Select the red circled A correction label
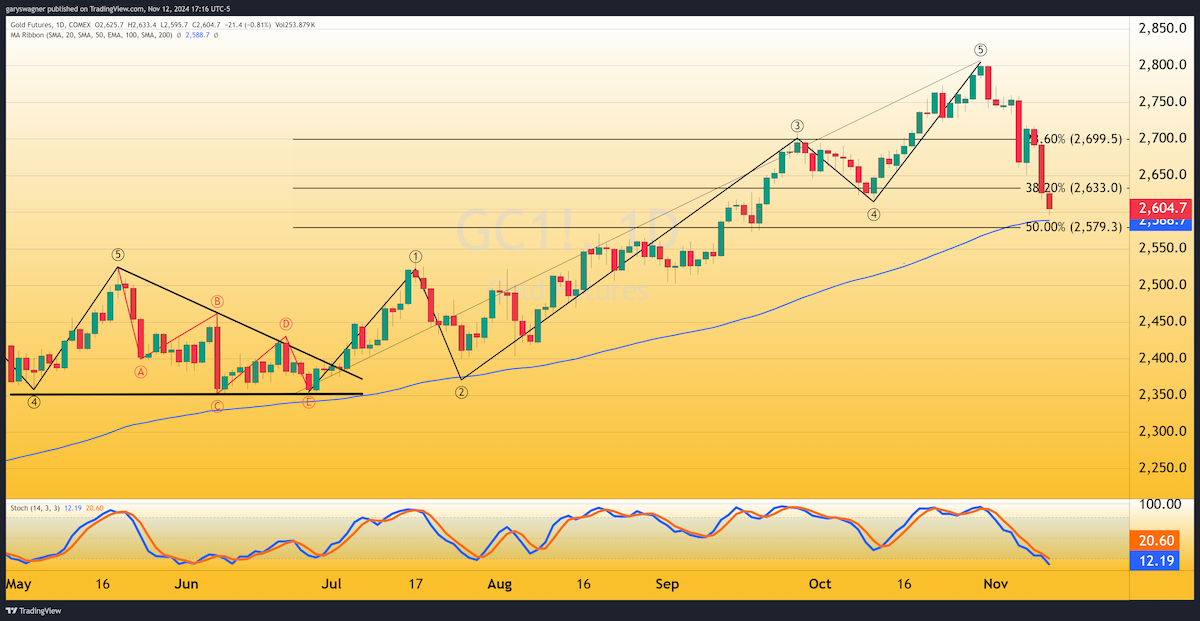 [x=141, y=372]
